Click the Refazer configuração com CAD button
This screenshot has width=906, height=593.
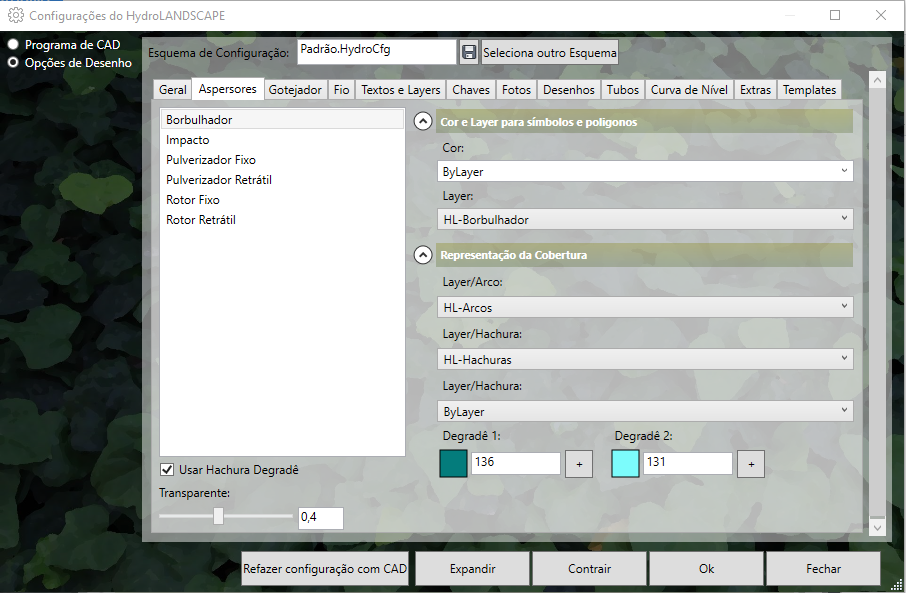326,568
